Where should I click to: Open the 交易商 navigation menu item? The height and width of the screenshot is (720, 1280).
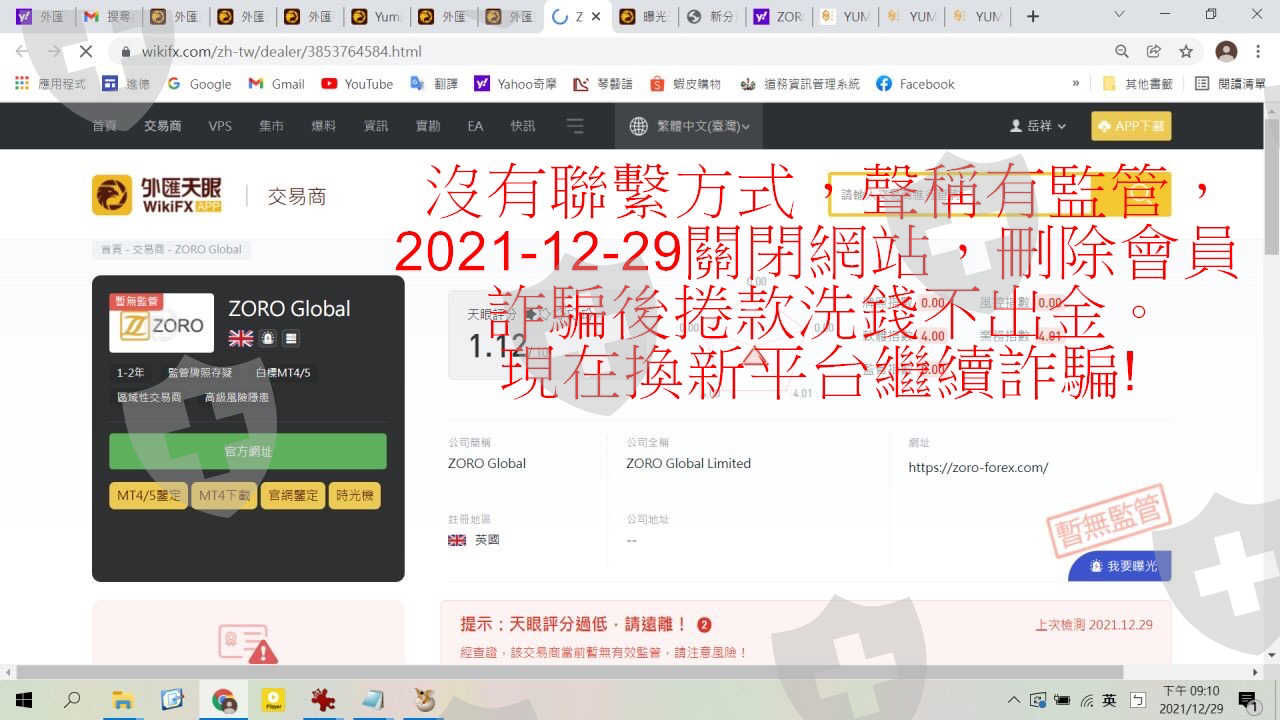pyautogui.click(x=162, y=126)
